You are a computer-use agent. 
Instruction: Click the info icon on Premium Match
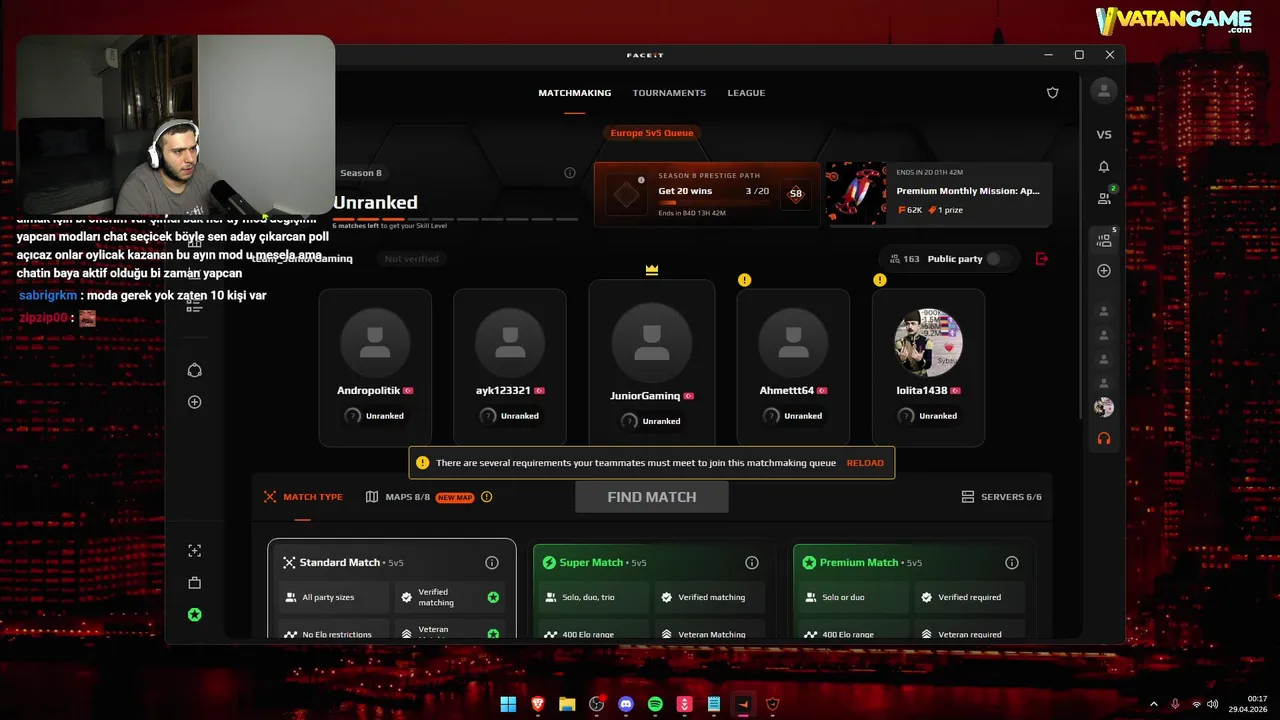click(x=1012, y=563)
